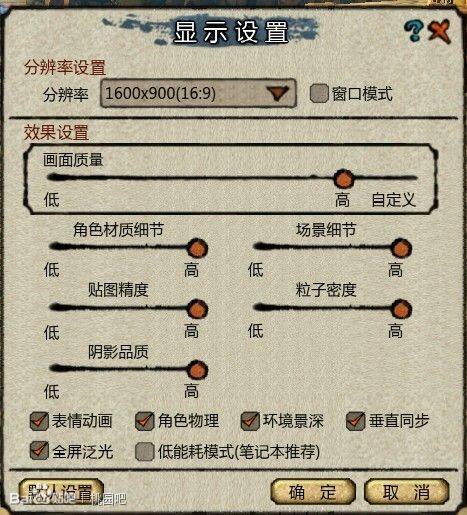
Task: Click the 场景细节 slider handle
Action: [401, 248]
